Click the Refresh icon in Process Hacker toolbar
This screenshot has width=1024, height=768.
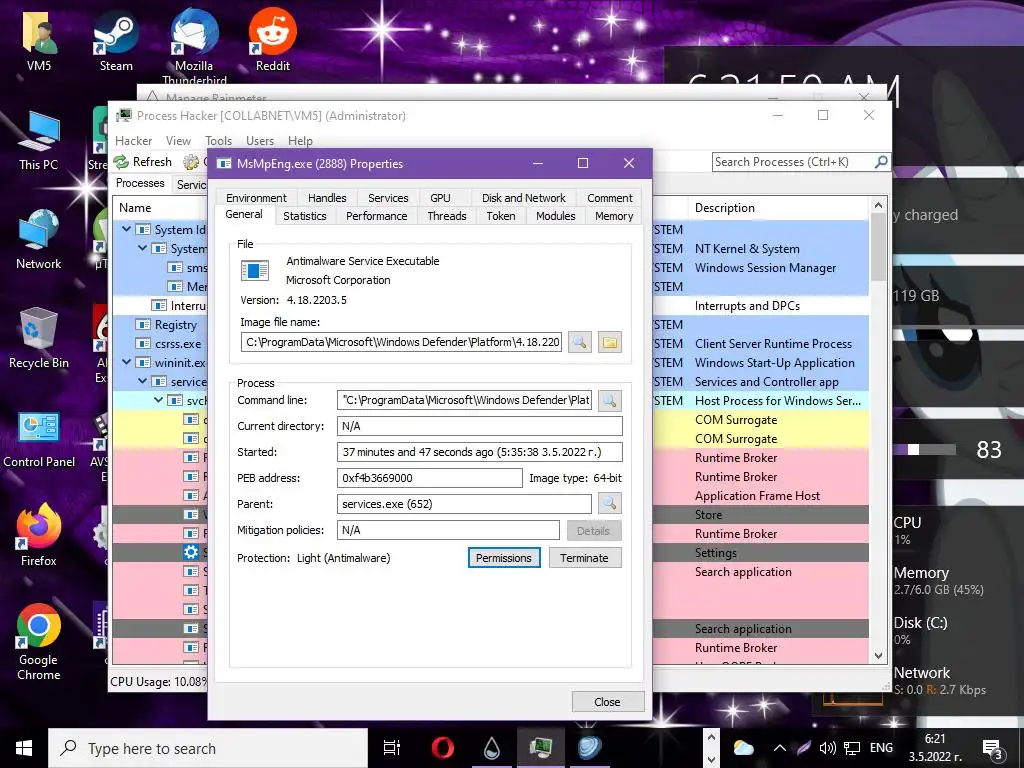121,162
